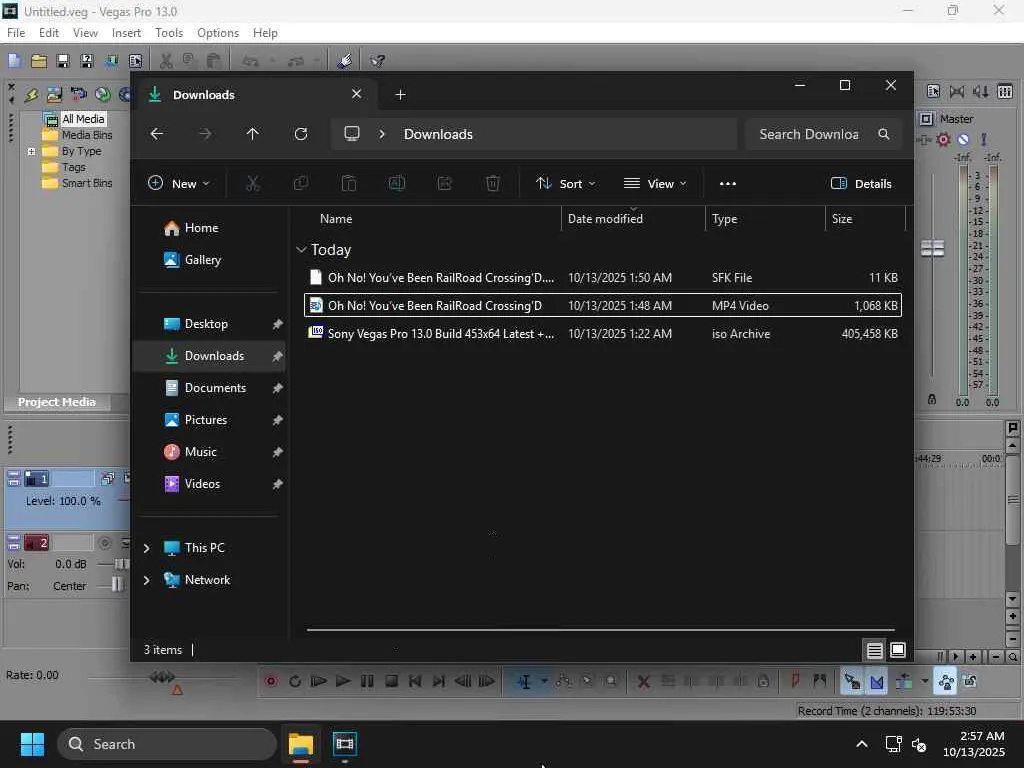Open the Tools menu in Vegas Pro

169,33
